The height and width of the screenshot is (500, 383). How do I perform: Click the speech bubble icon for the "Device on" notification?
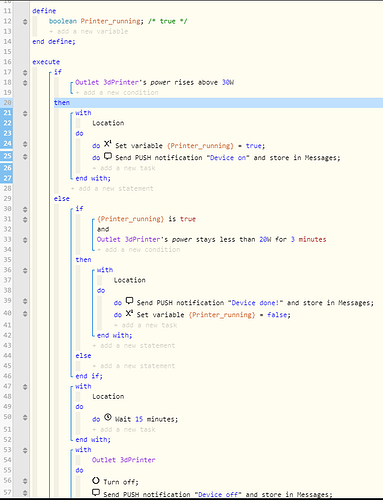(x=108, y=156)
